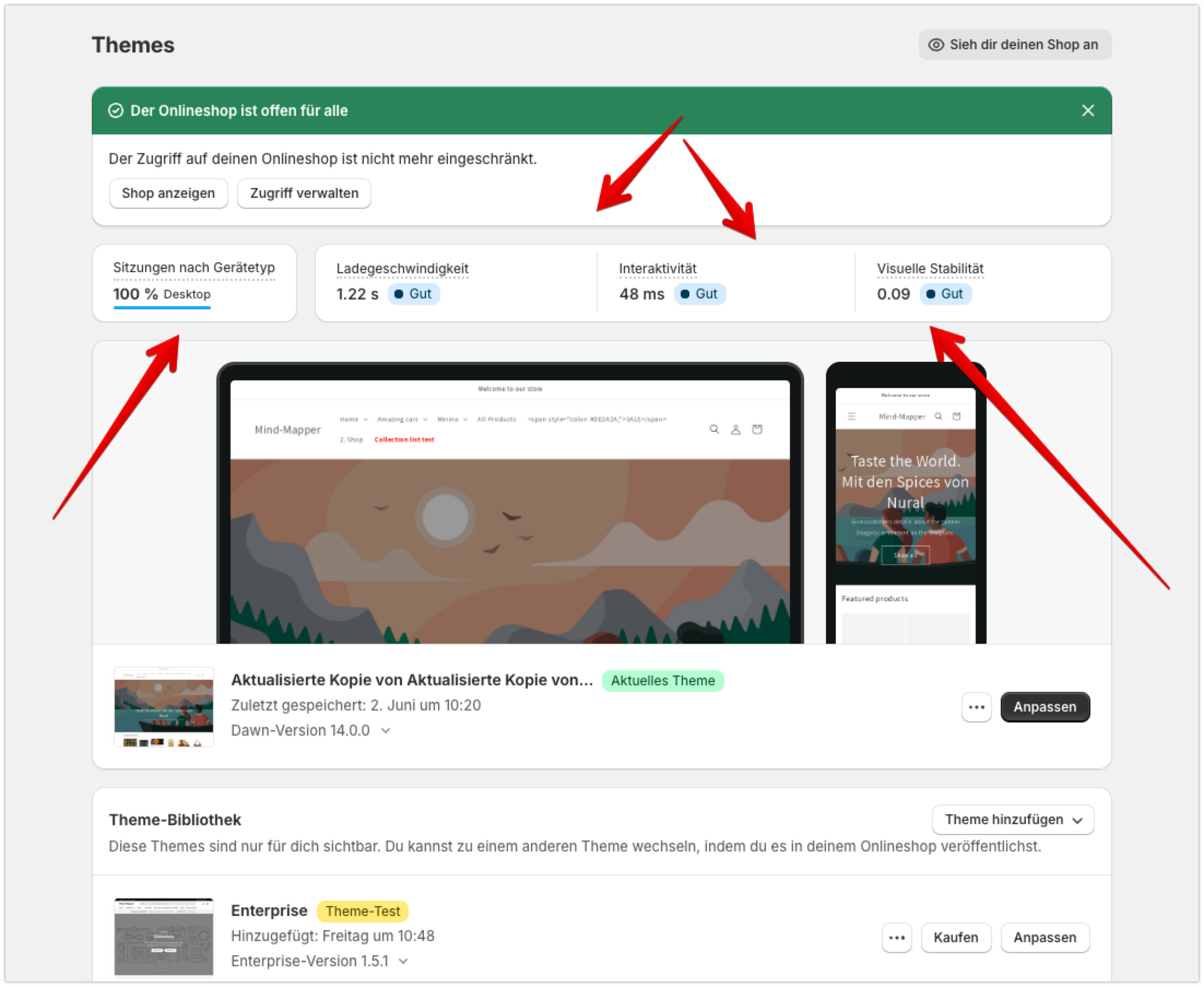Open three-dots menu for current theme
This screenshot has width=1204, height=987.
(x=976, y=707)
